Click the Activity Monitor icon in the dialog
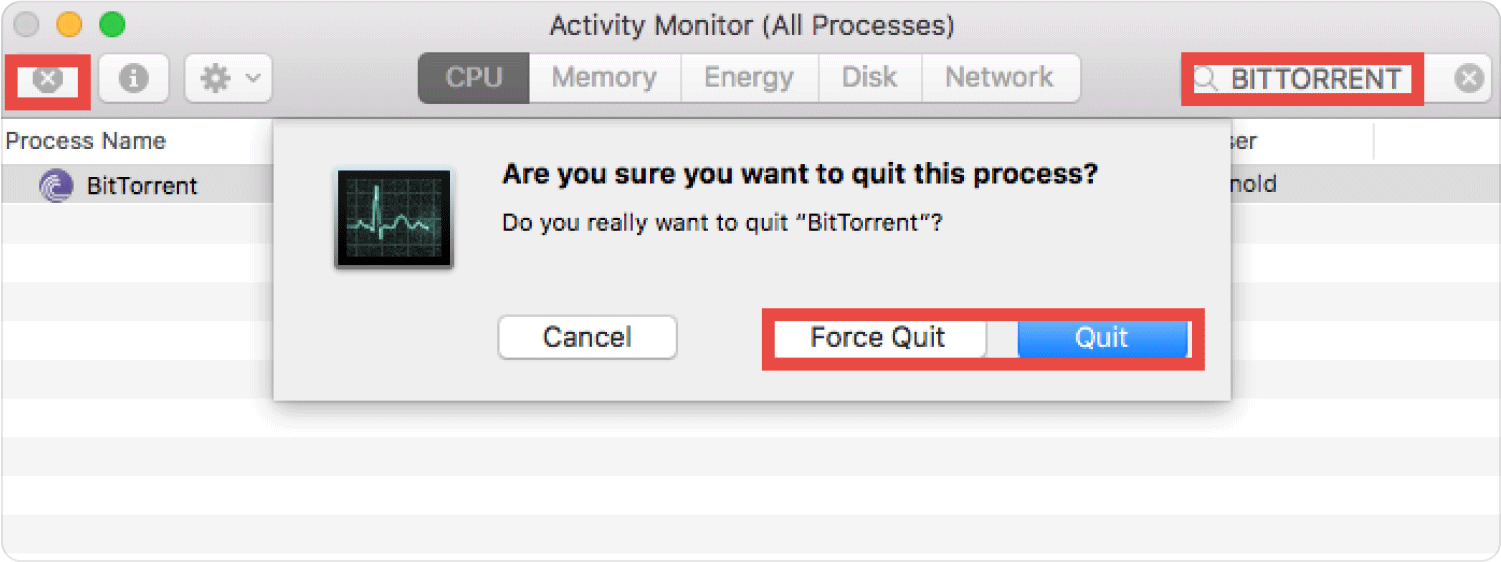The width and height of the screenshot is (1501, 562). tap(393, 218)
